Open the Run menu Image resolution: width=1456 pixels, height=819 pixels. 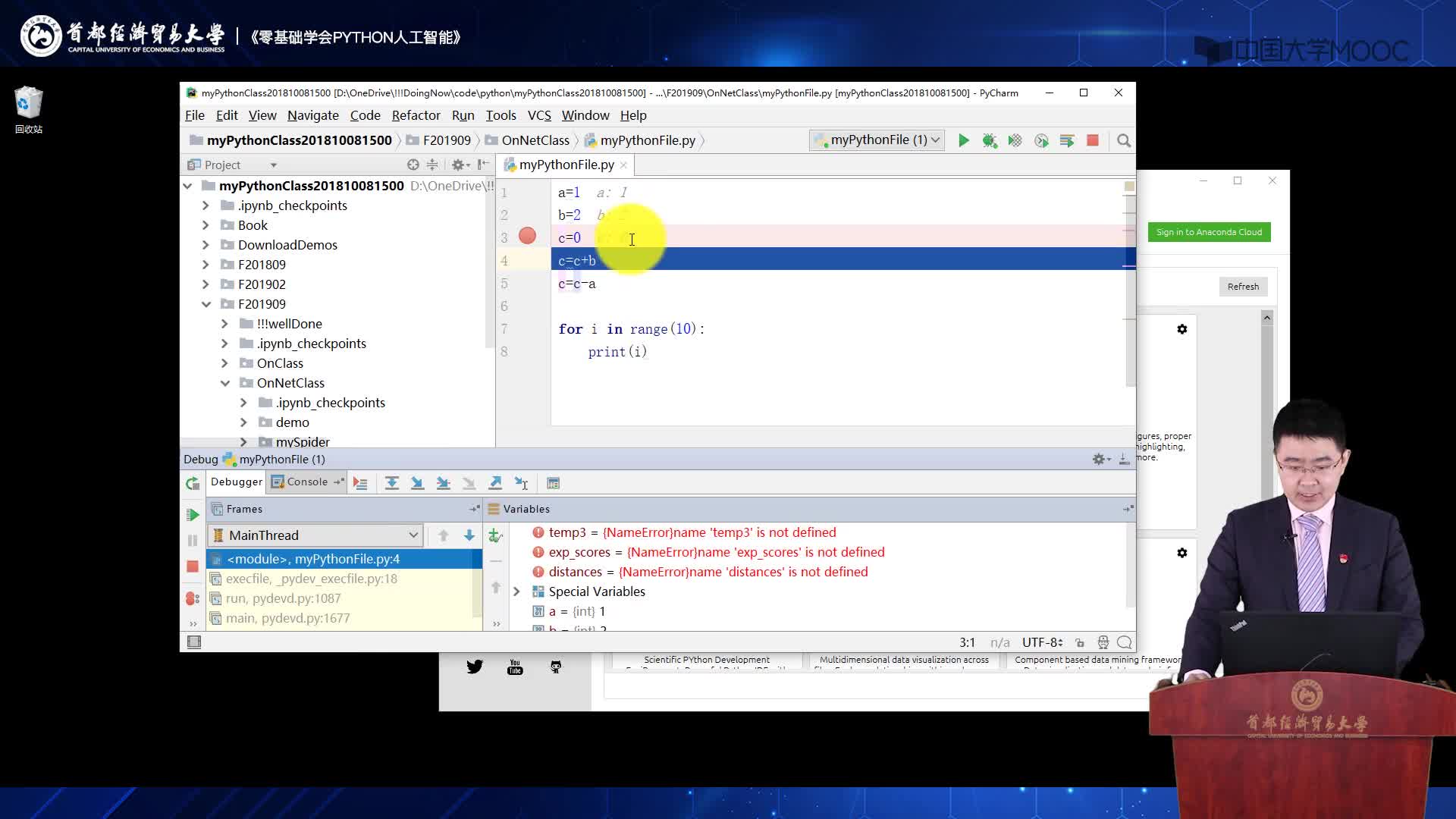coord(463,115)
